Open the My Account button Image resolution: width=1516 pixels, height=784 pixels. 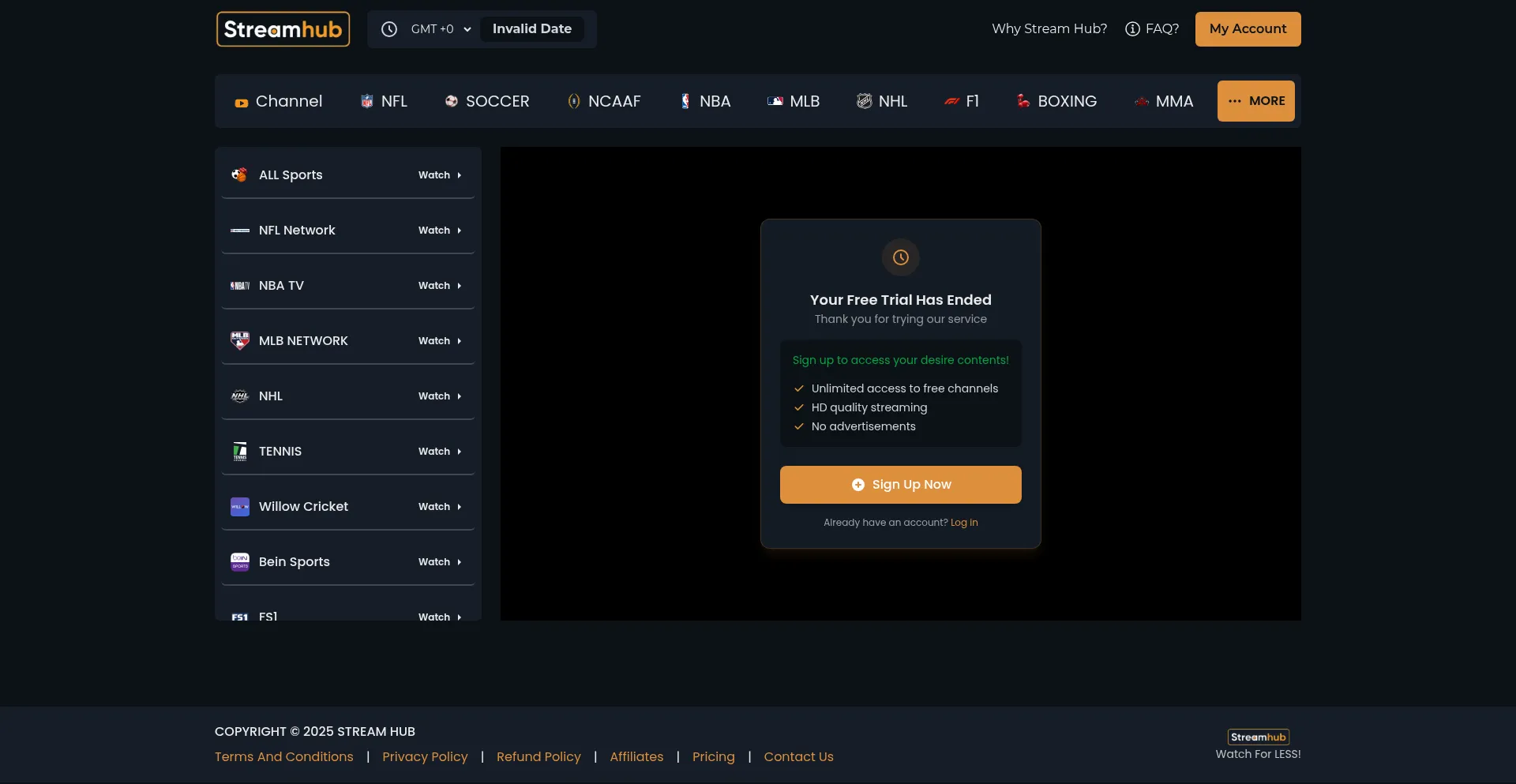point(1248,29)
